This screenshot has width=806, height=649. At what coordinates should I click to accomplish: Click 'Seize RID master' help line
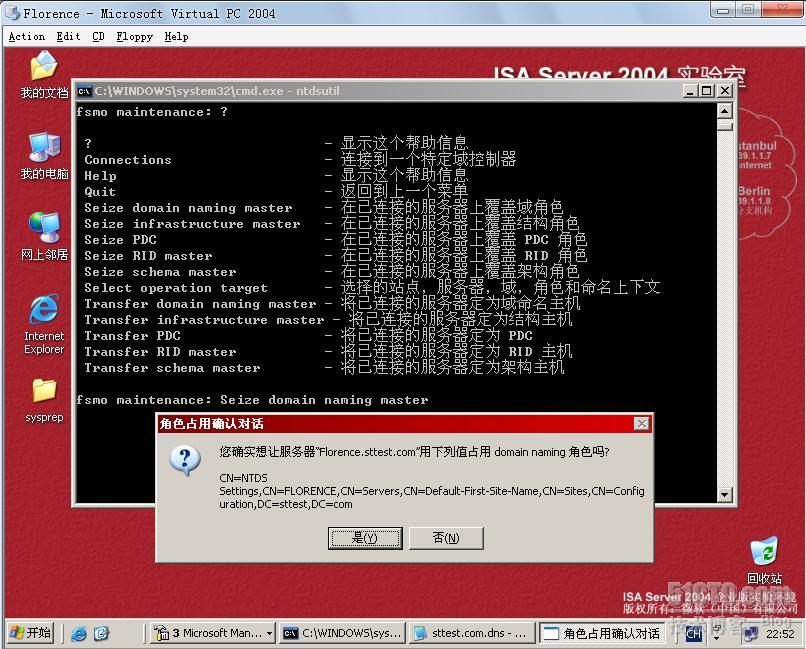click(x=335, y=256)
